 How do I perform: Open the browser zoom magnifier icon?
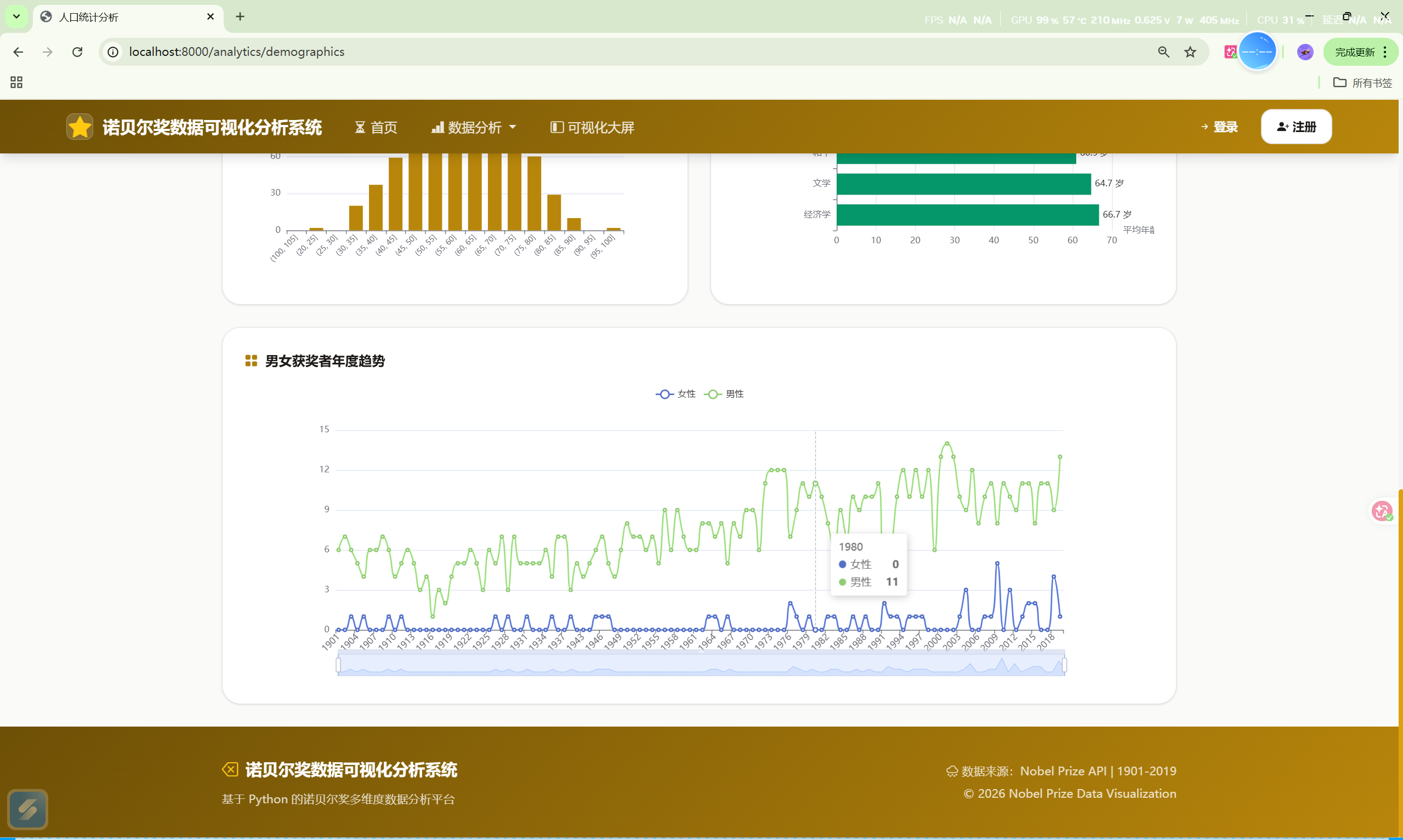(x=1163, y=52)
